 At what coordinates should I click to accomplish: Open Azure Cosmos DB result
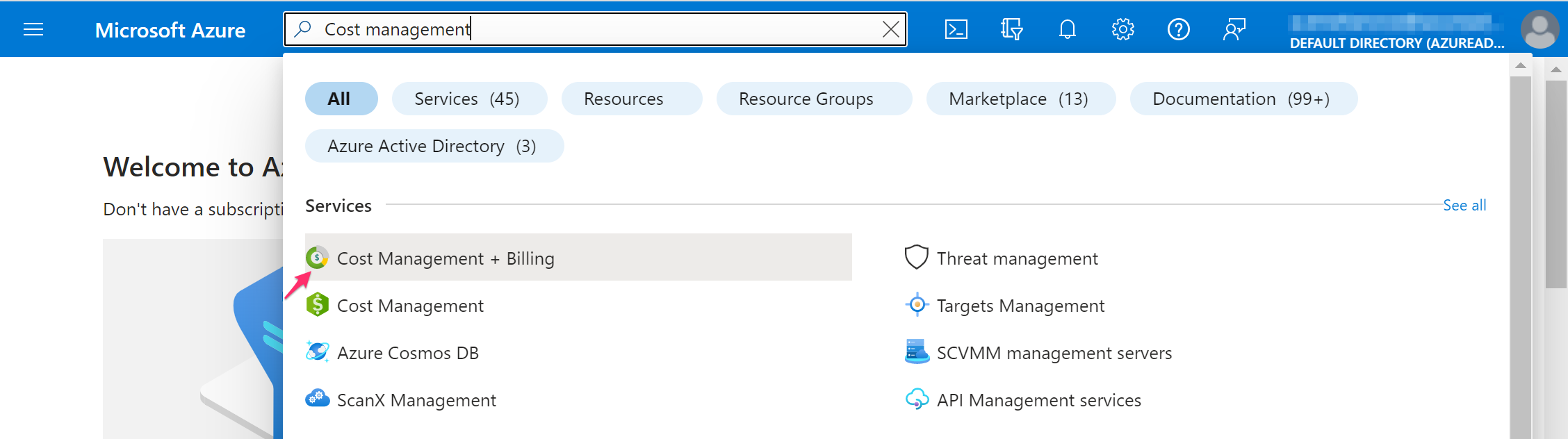(407, 353)
